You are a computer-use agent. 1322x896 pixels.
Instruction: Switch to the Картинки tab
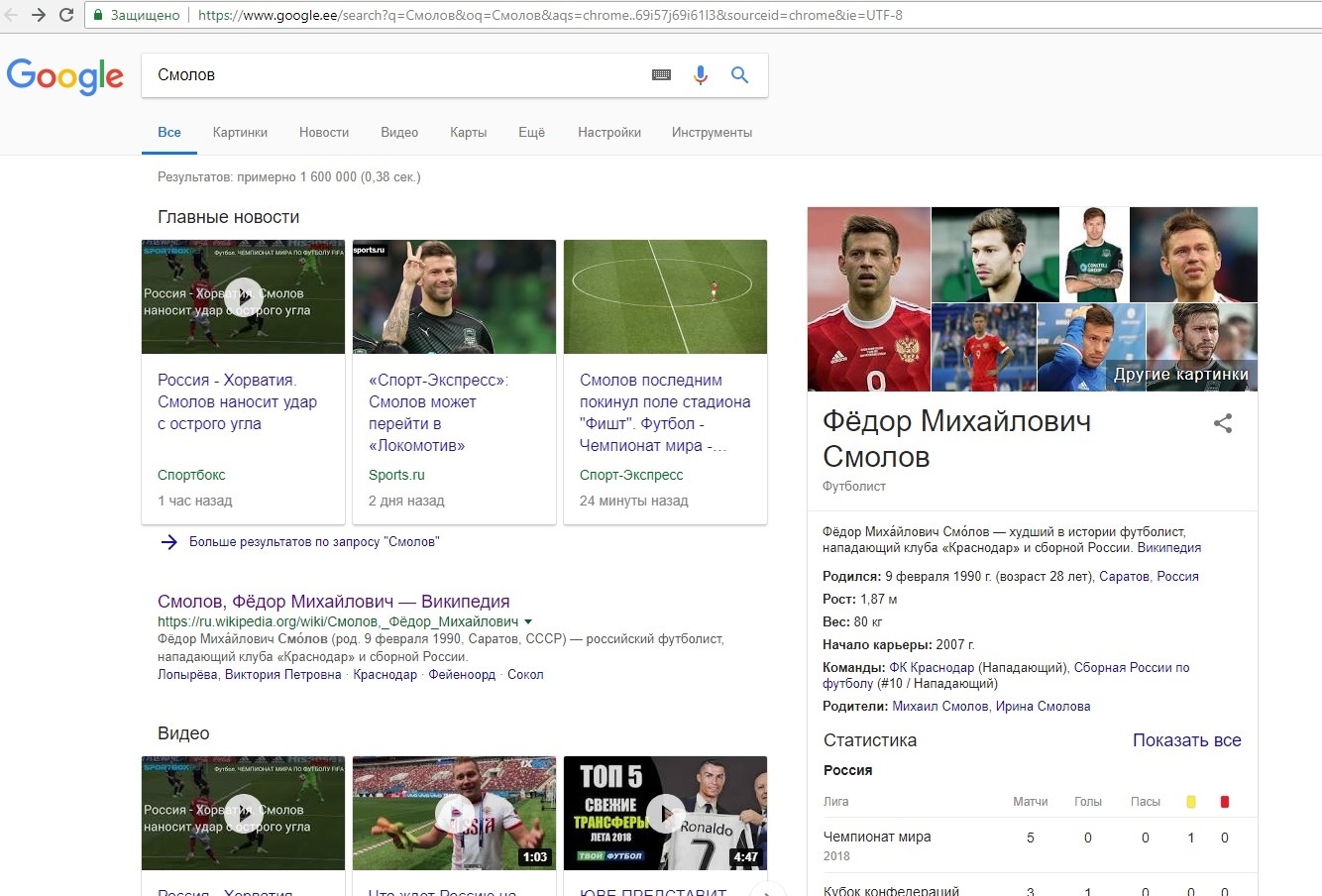pyautogui.click(x=240, y=132)
